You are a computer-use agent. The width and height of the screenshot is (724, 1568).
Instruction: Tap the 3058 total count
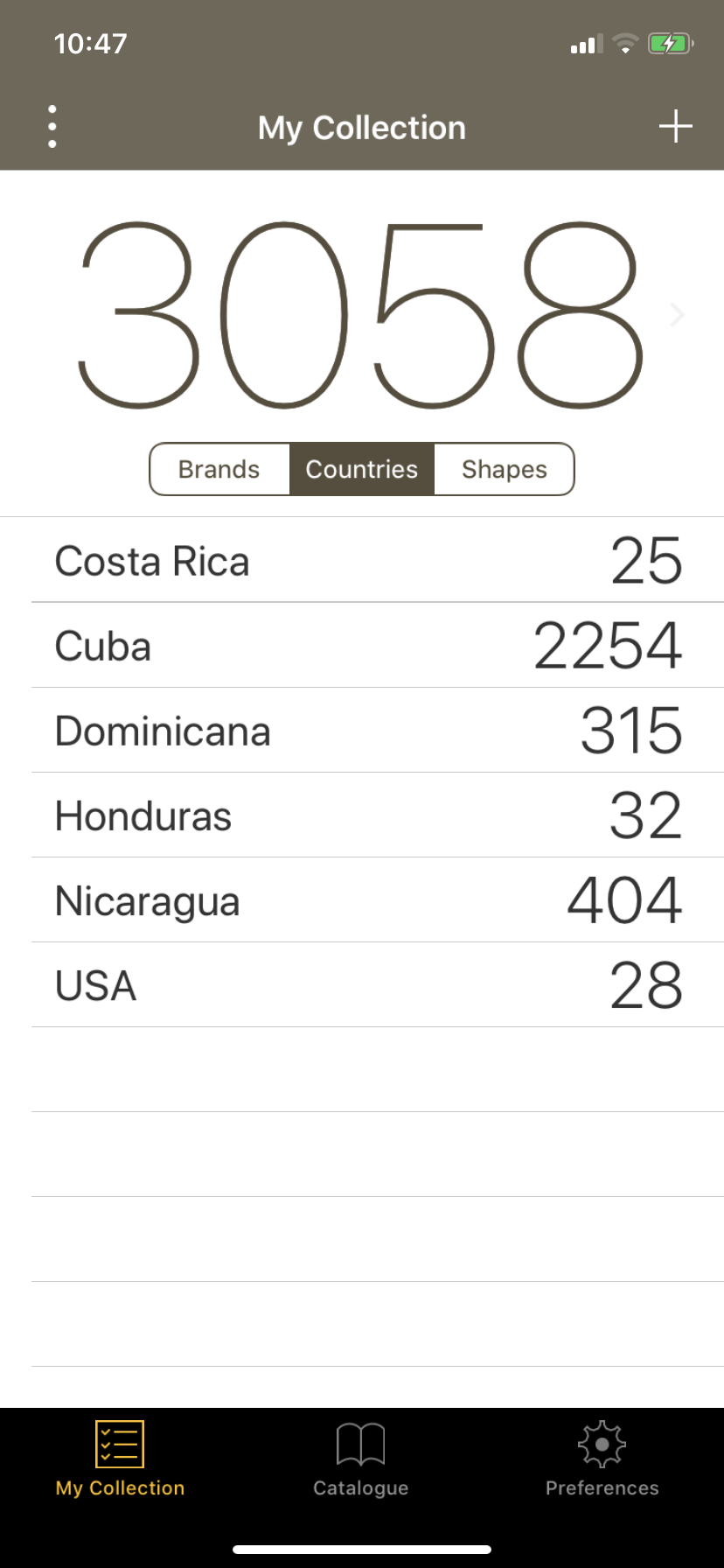[x=361, y=315]
